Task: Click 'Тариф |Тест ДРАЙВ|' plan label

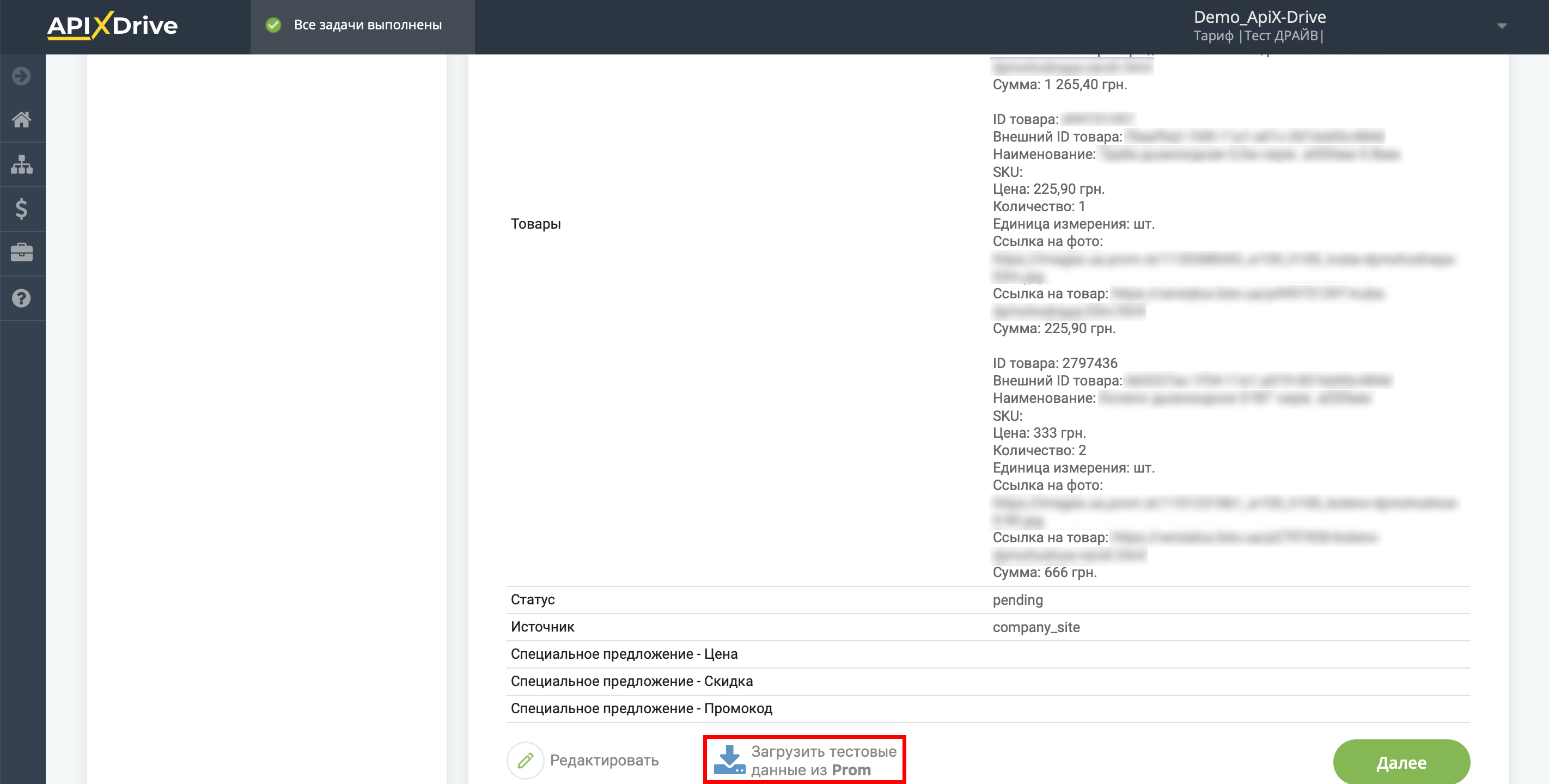Action: click(1259, 36)
